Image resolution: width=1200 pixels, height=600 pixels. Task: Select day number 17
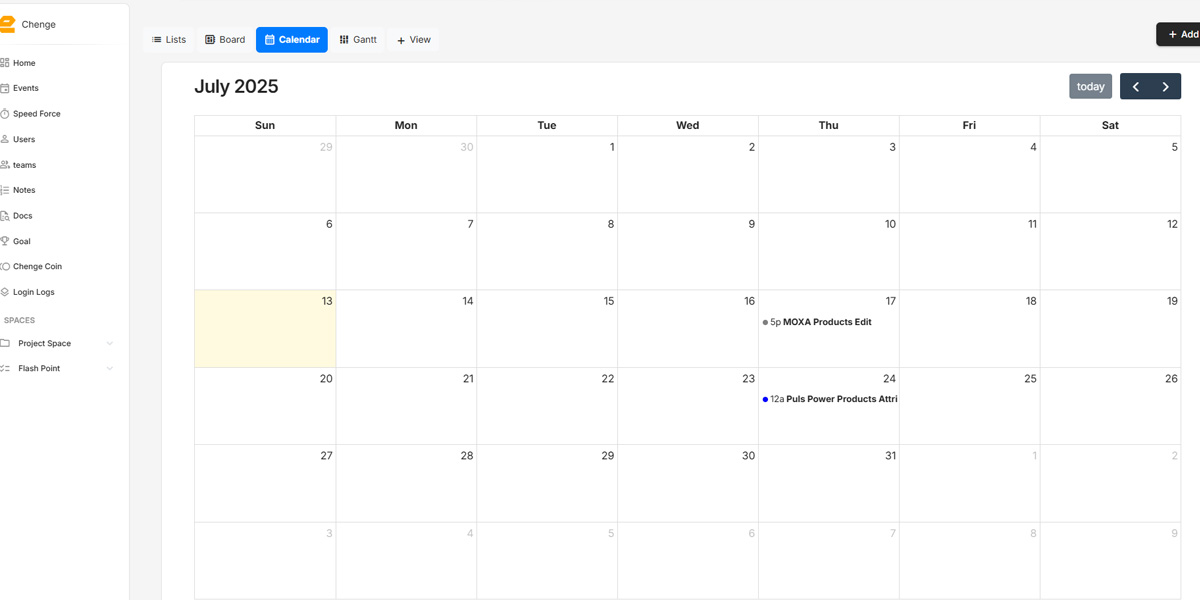[890, 301]
